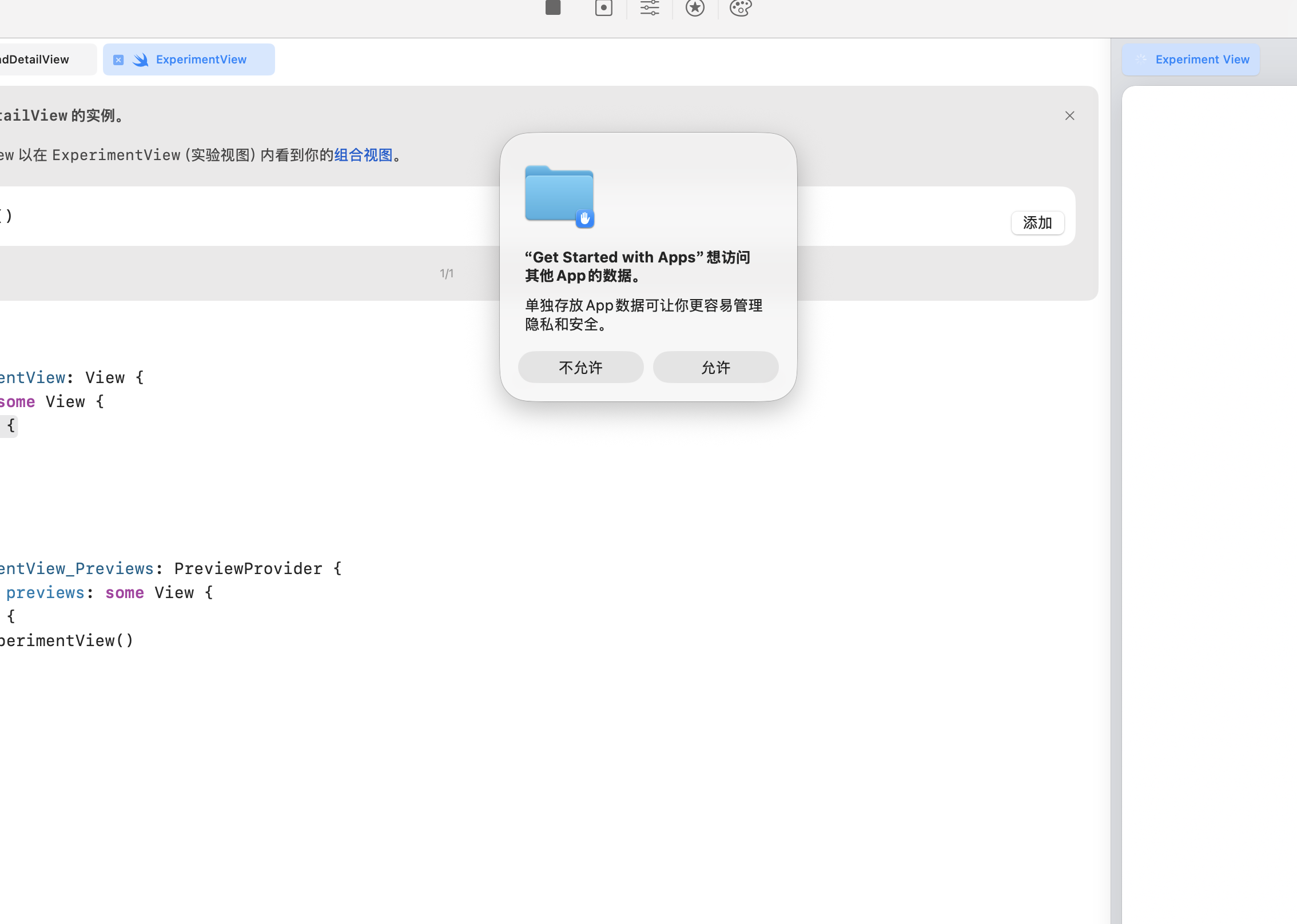
Task: Select the ExperimentView editor tab
Action: [201, 59]
